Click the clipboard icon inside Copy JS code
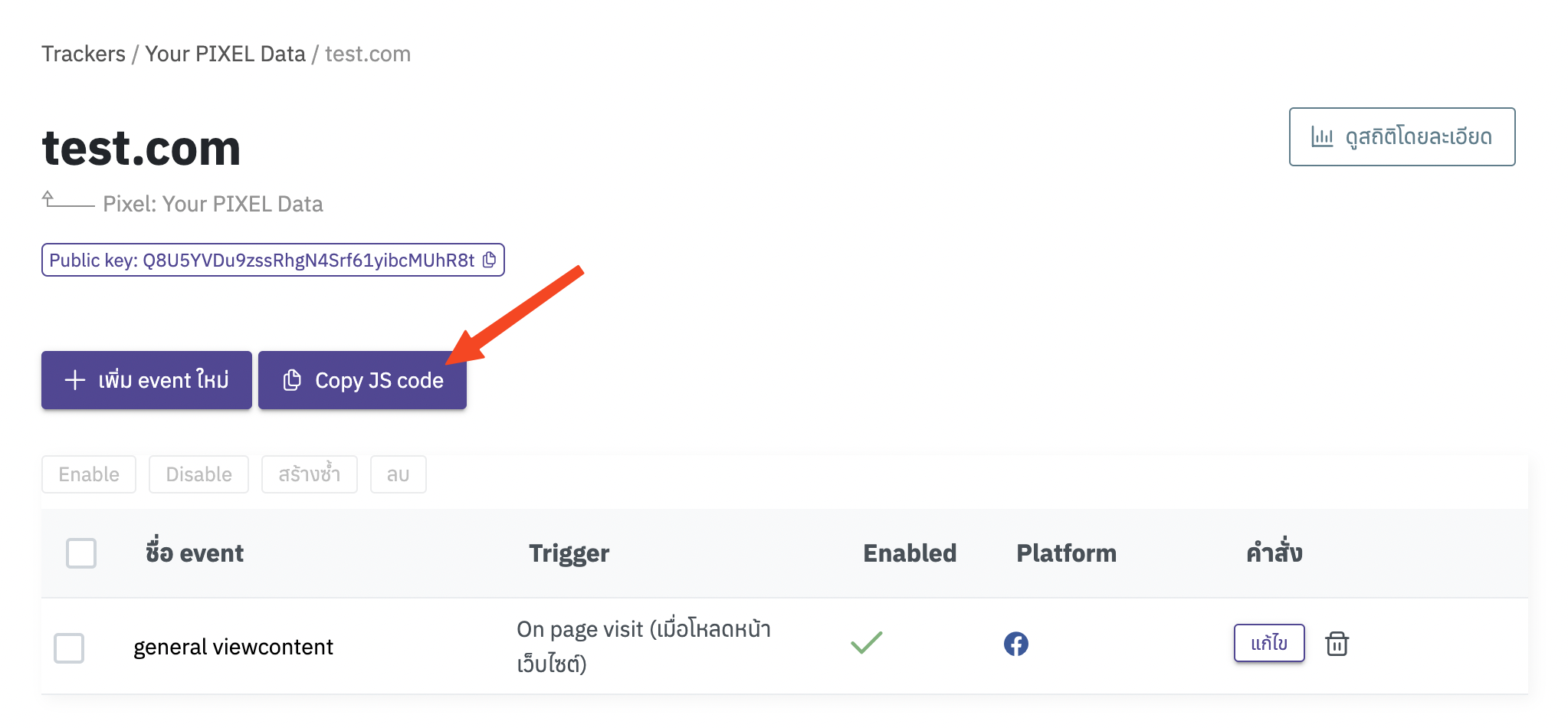This screenshot has width=1568, height=728. [292, 379]
